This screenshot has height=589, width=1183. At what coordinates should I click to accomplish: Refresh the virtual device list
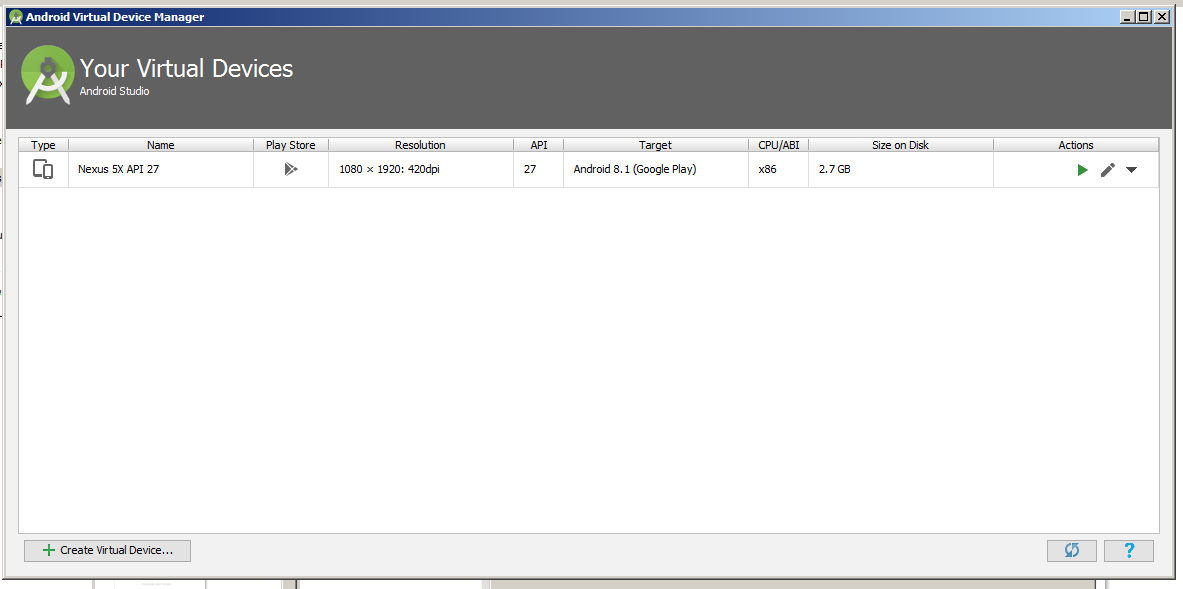click(1071, 551)
